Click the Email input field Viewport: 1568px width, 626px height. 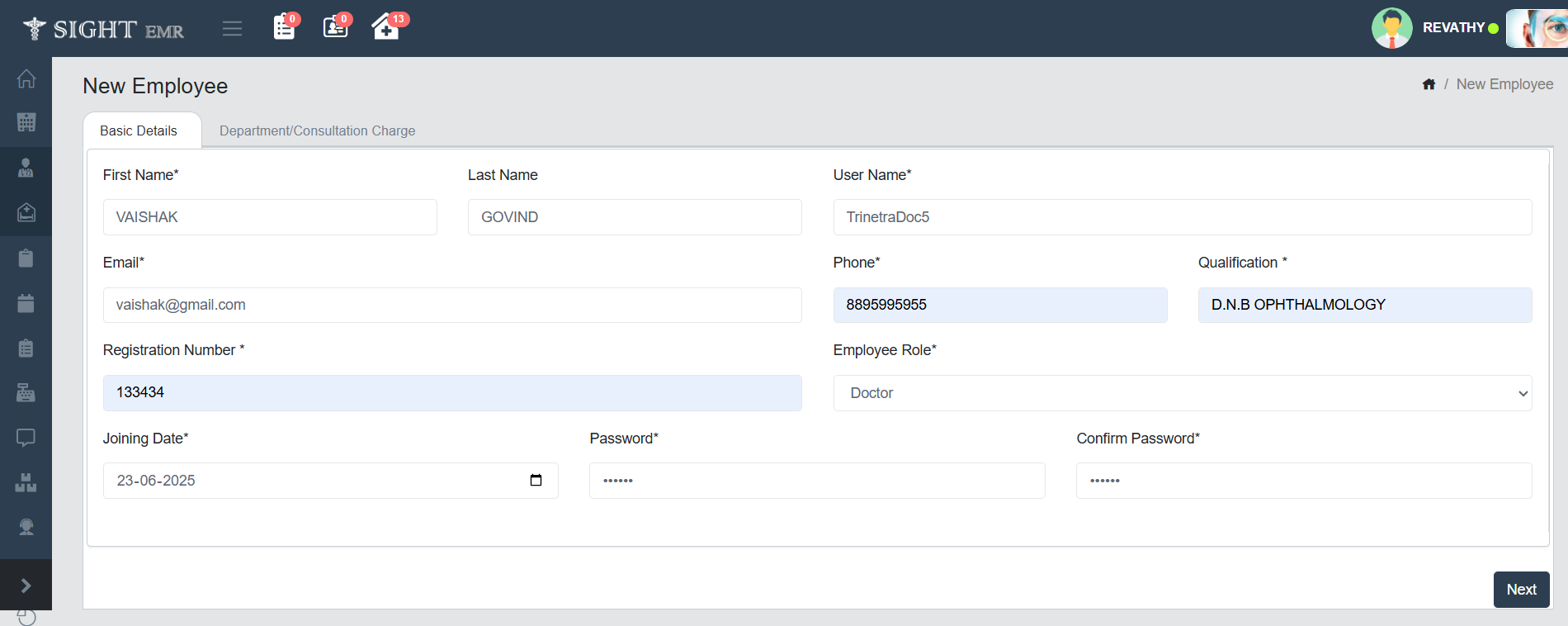coord(451,305)
